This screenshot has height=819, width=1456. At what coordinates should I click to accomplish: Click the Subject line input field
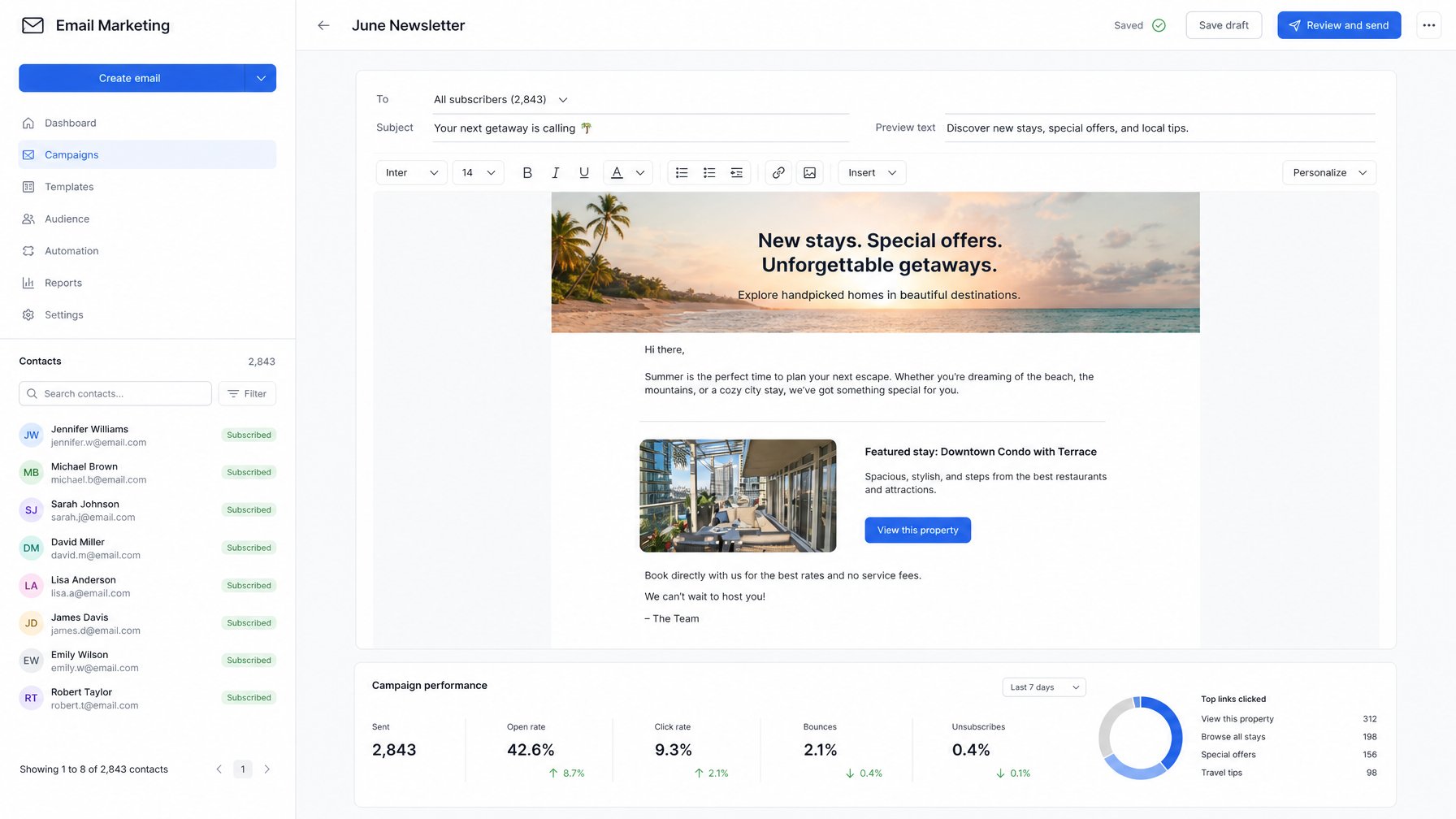click(x=641, y=128)
